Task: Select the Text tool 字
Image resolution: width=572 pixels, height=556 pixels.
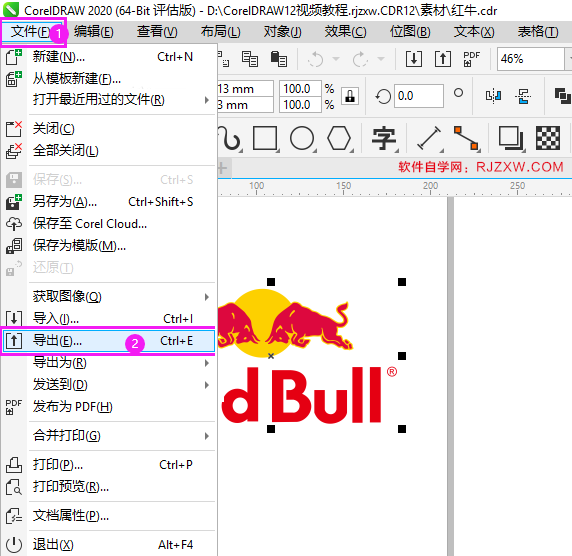Action: coord(384,138)
